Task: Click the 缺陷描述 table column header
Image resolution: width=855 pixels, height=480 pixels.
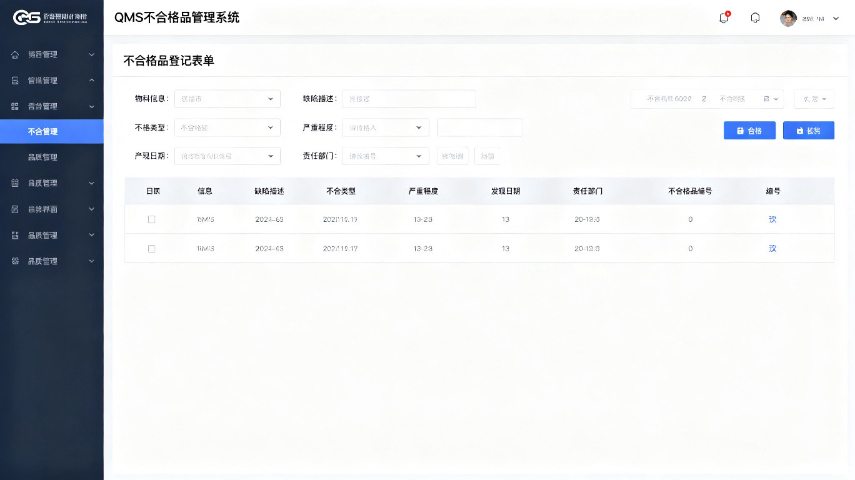Action: [269, 191]
